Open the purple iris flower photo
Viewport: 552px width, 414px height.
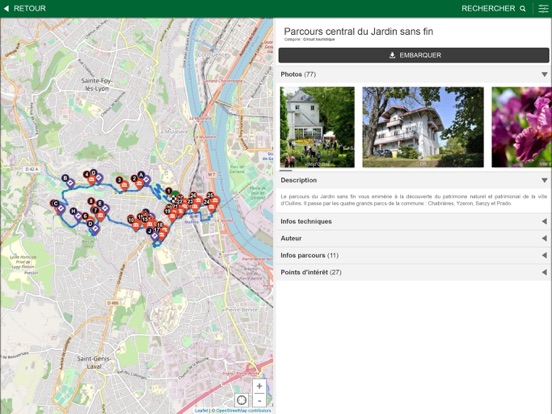click(522, 127)
